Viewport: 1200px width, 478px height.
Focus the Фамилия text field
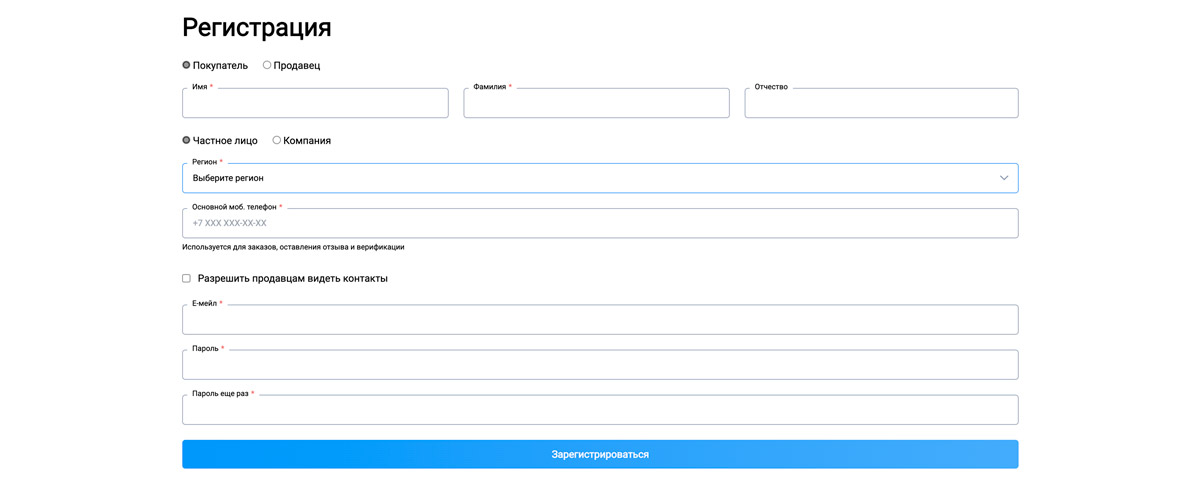coord(596,104)
